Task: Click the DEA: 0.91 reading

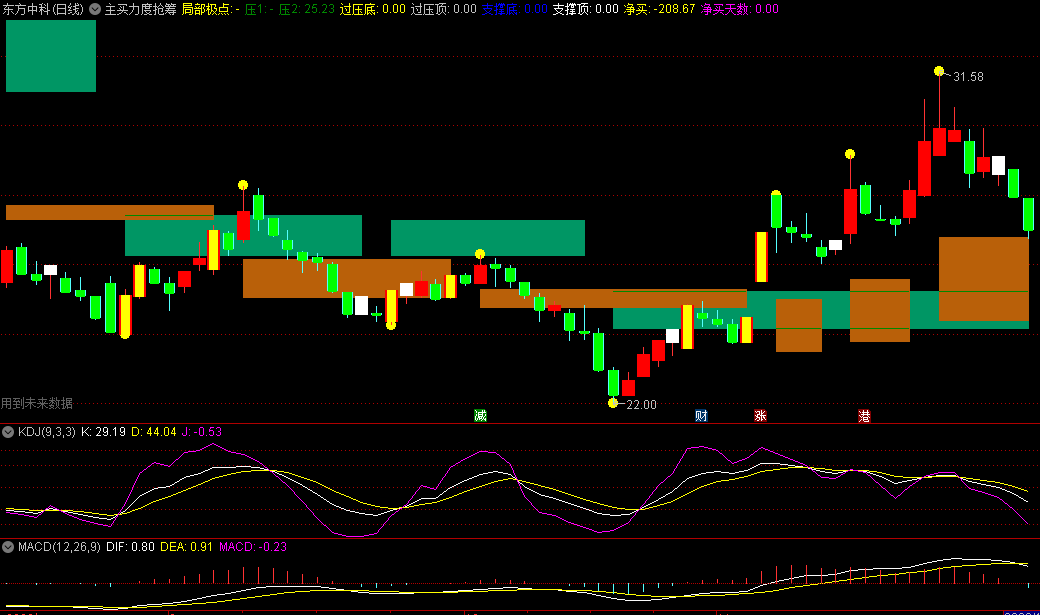Action: coord(186,547)
